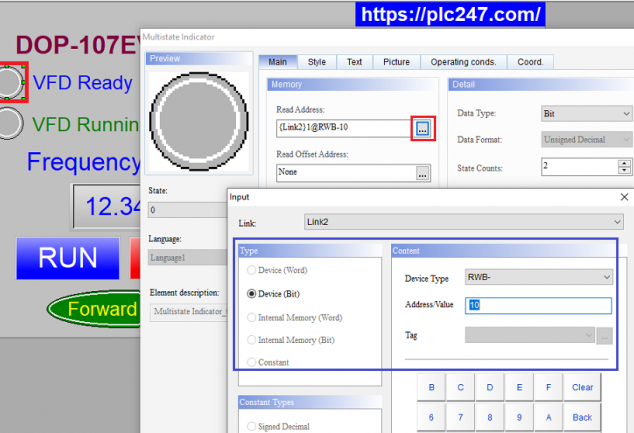Viewport: 634px width, 433px height.
Task: Click the green Forward button
Action: (x=95, y=309)
